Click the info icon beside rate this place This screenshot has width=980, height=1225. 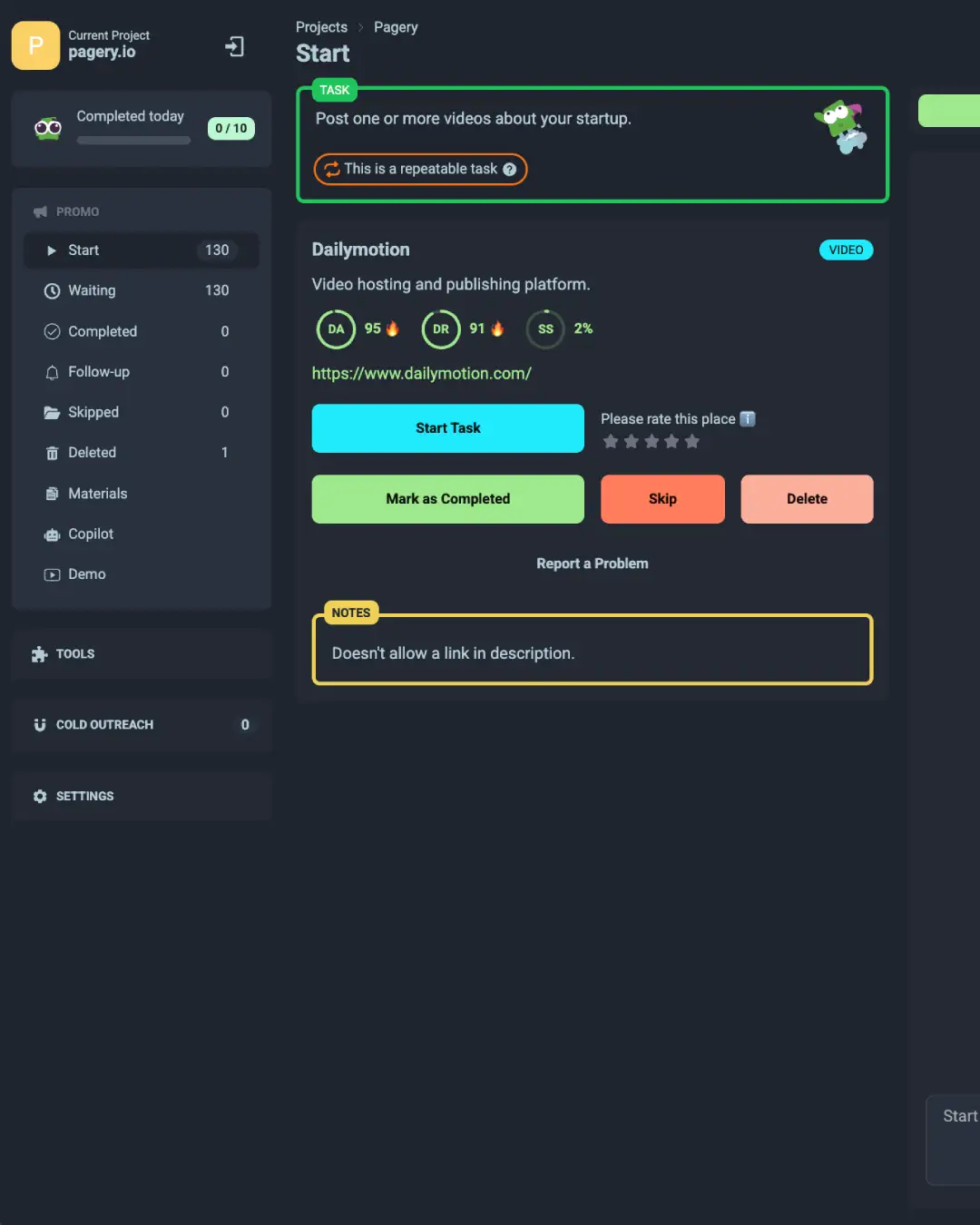click(x=748, y=419)
